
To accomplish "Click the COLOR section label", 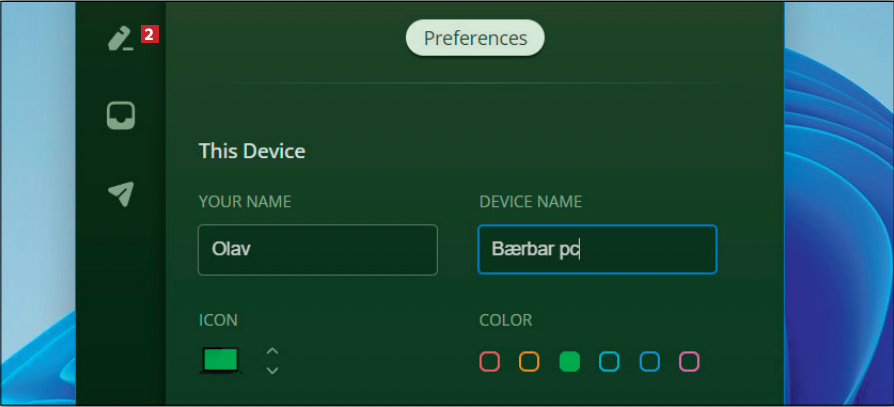I will point(506,321).
